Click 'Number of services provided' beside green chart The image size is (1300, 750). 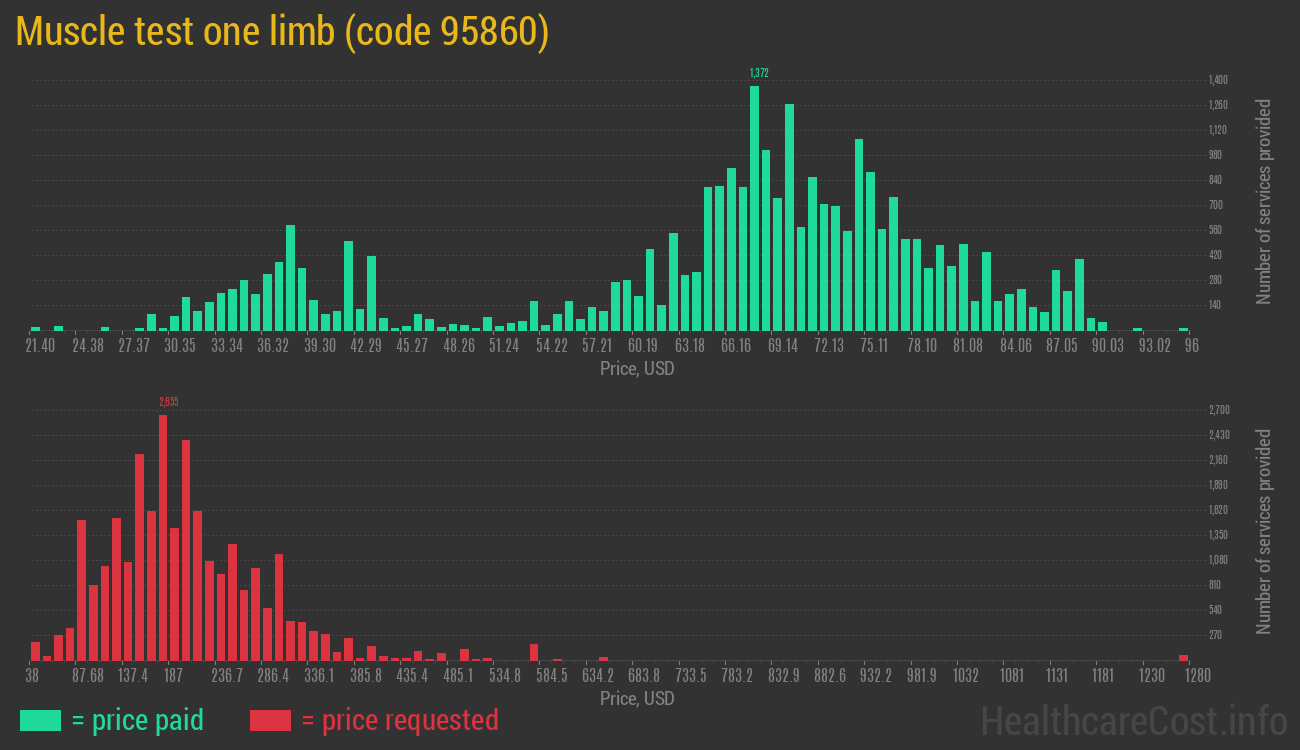pos(1264,202)
